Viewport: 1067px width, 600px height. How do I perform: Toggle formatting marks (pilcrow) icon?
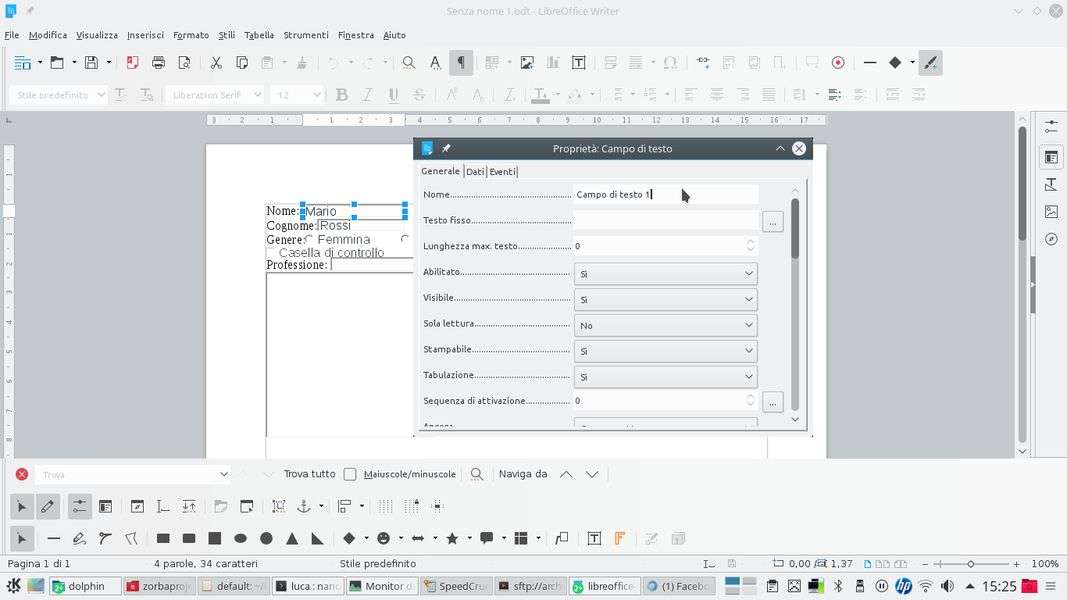tap(461, 63)
